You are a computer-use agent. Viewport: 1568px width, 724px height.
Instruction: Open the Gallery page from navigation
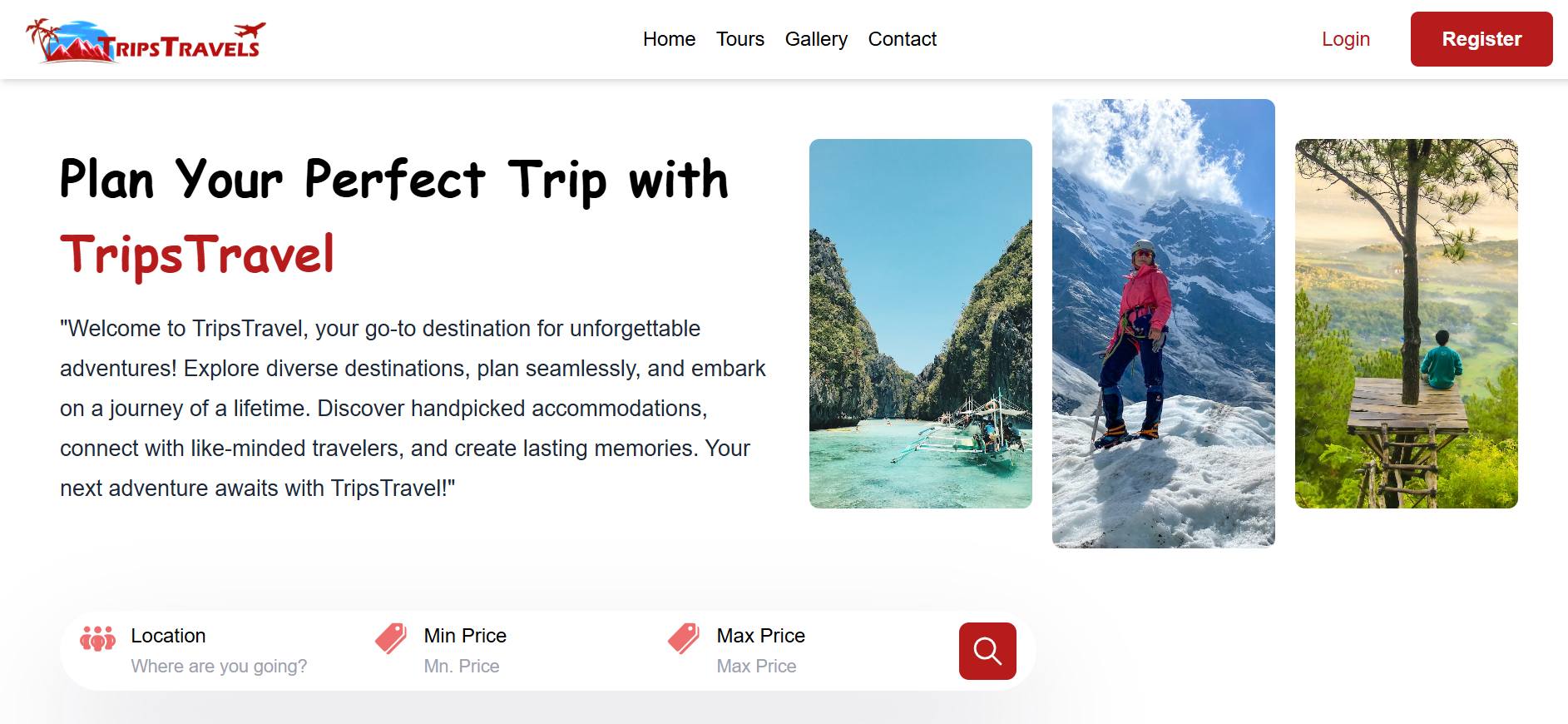coord(816,39)
